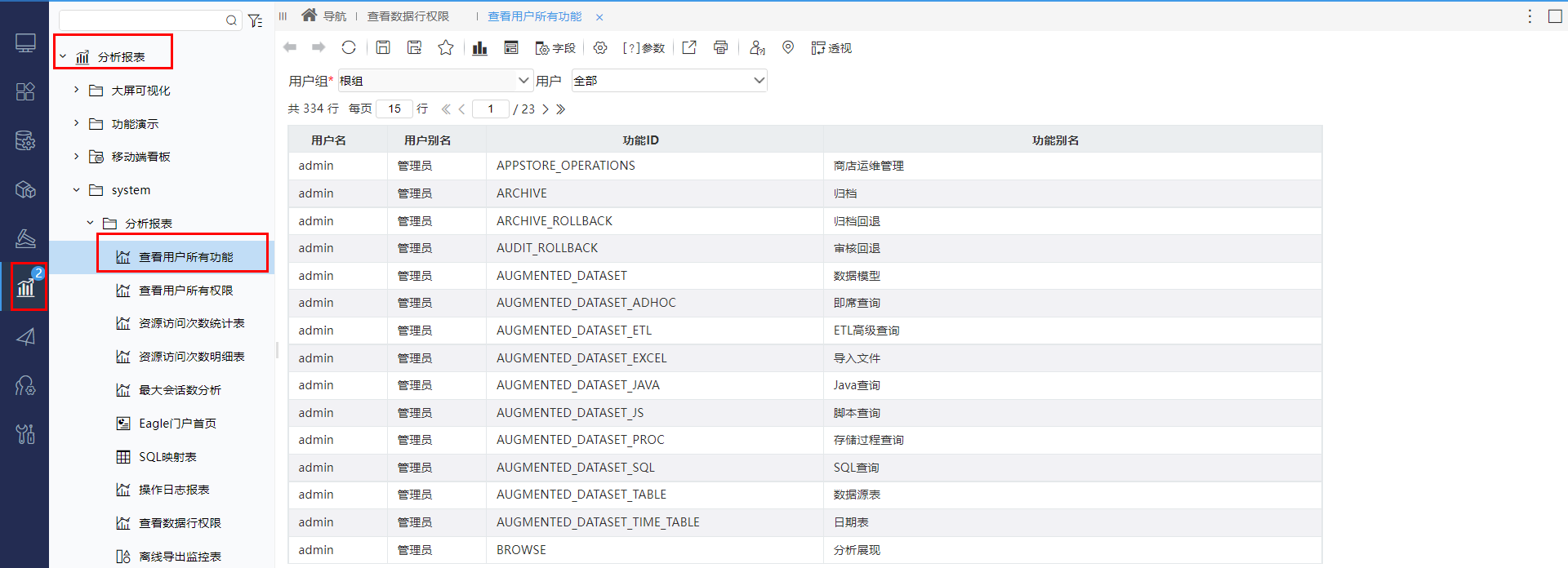Switch to 查看数据行权限 tab
This screenshot has width=1568, height=568.
tap(408, 16)
